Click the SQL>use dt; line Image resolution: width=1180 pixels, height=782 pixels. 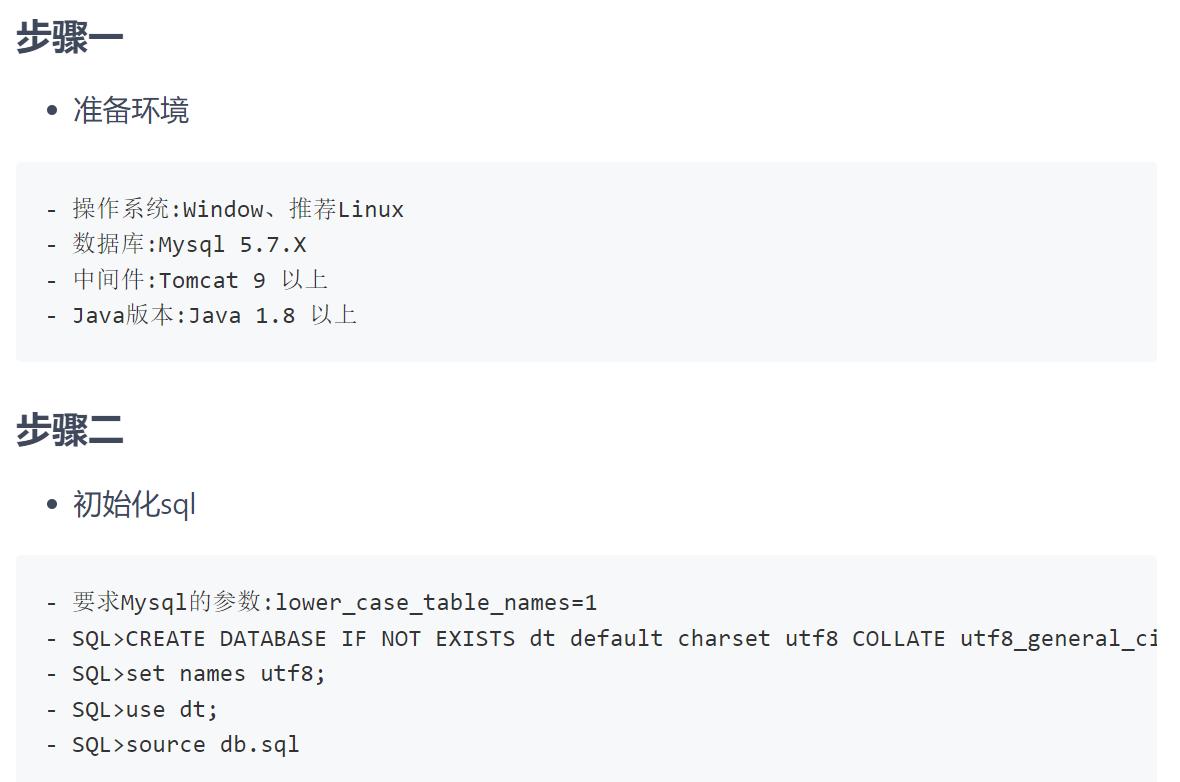point(145,710)
